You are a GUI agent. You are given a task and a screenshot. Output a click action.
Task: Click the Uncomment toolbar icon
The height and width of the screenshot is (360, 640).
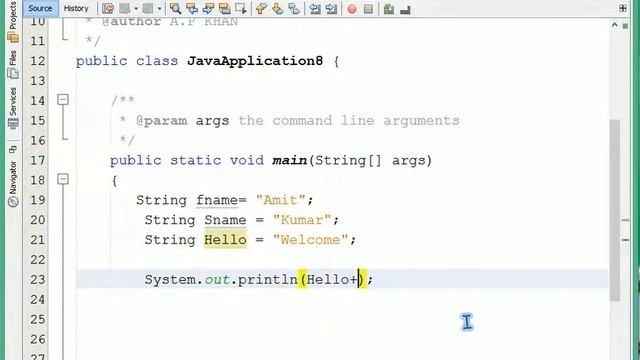pyautogui.click(x=405, y=9)
